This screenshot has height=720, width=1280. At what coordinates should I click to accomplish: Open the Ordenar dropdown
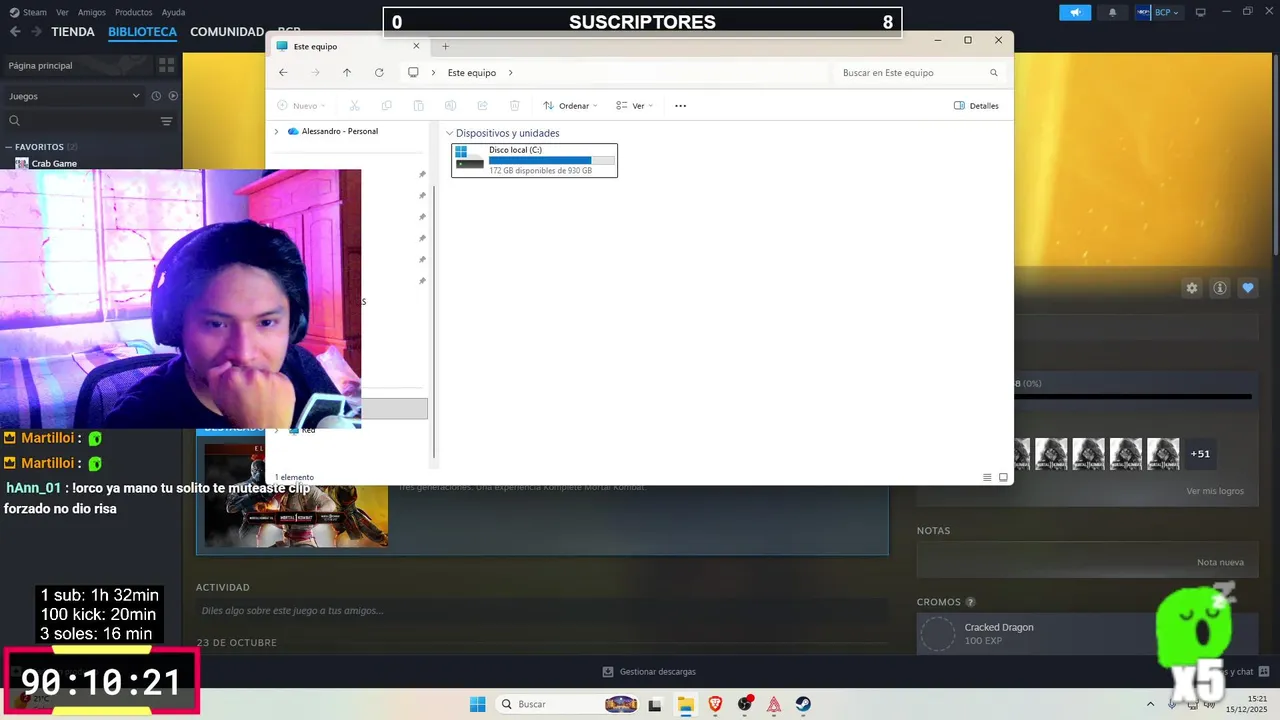pos(570,106)
